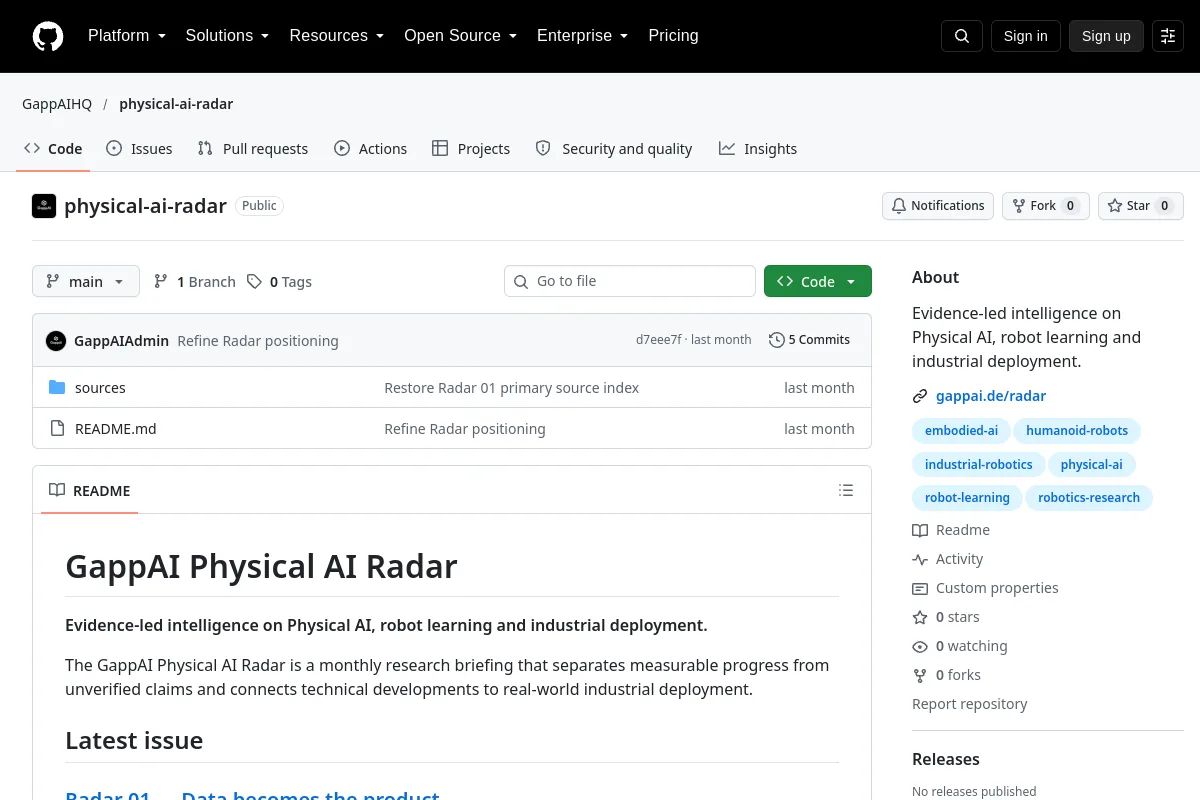Screen dimensions: 1200x800
Task: Open the Platform dropdown menu
Action: click(127, 36)
